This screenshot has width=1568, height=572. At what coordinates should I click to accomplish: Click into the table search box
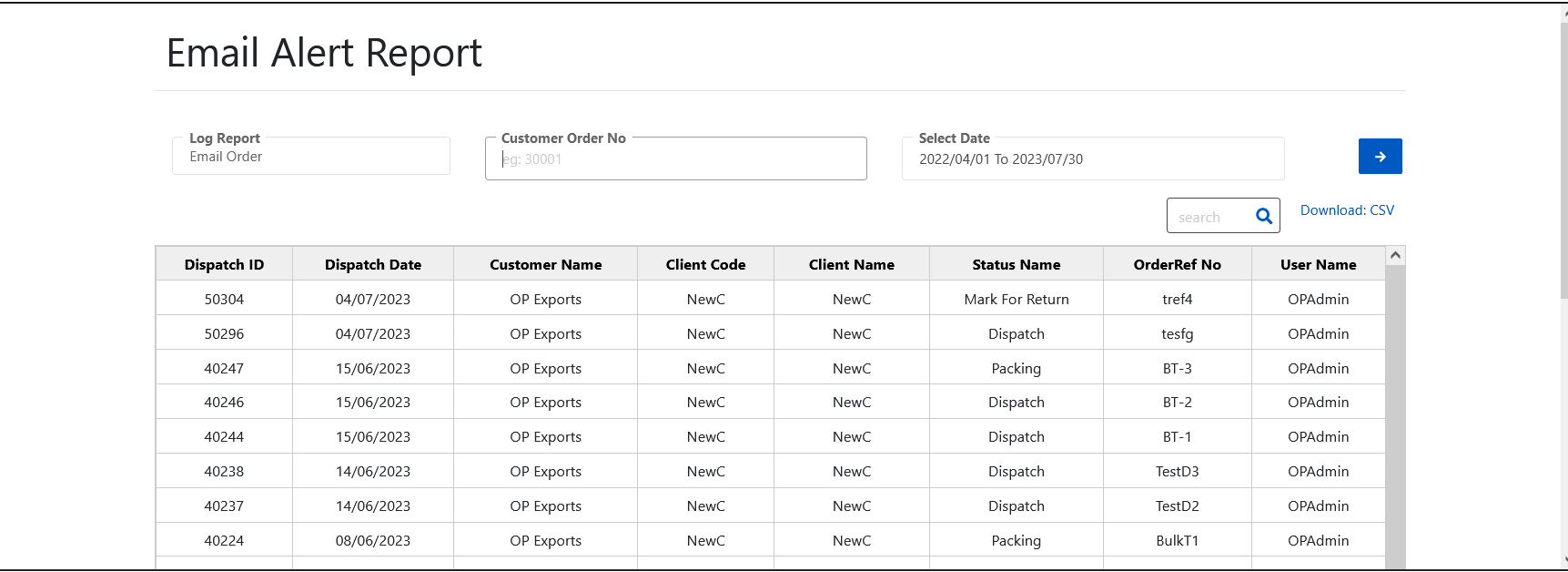(1213, 216)
